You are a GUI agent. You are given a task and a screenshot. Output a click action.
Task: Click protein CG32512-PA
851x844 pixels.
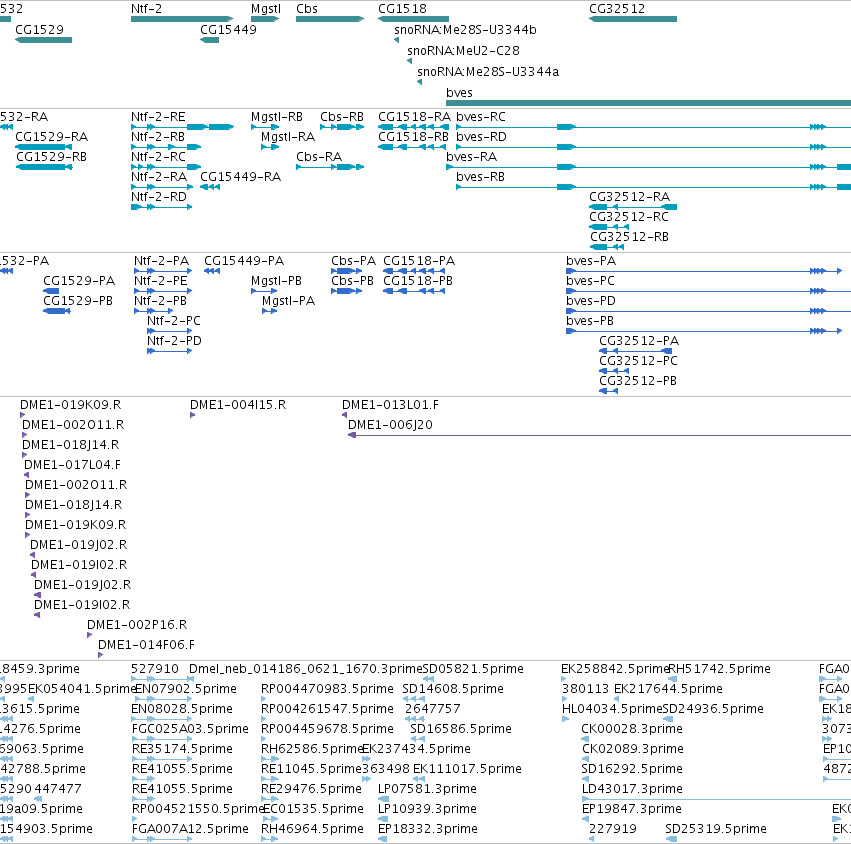tap(636, 351)
